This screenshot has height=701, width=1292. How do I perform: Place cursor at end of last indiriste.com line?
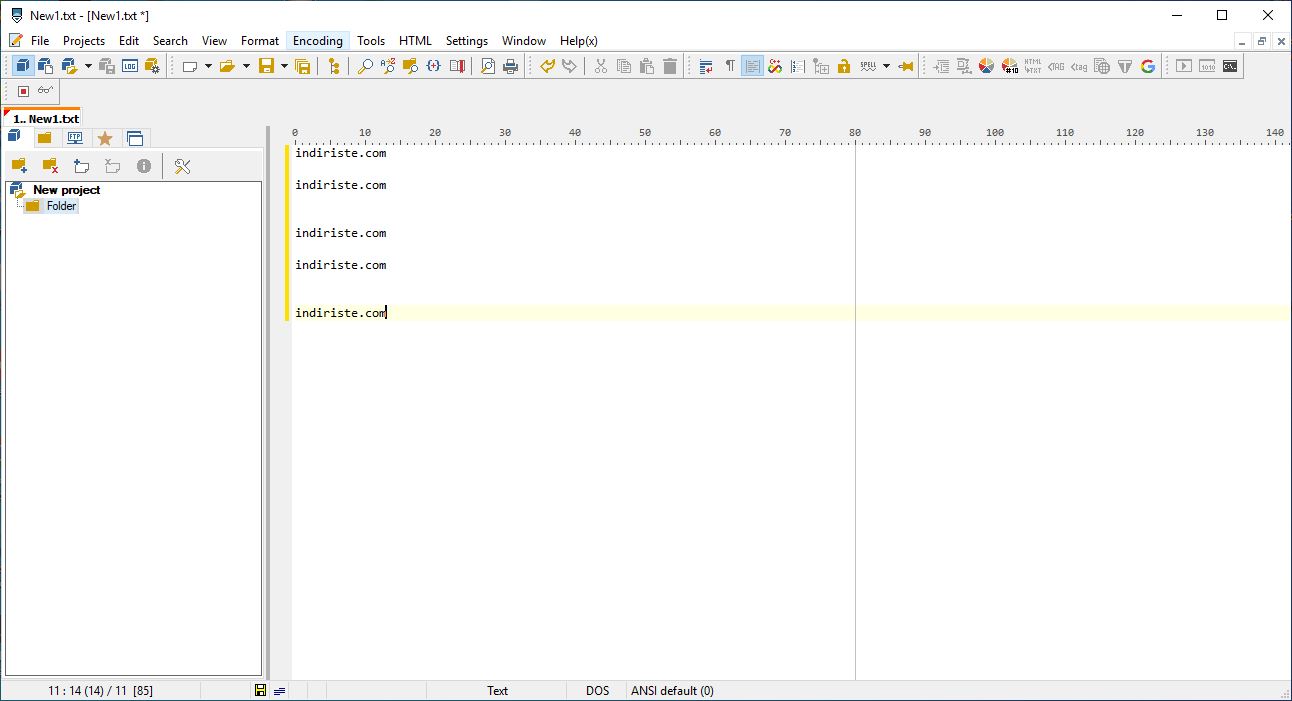387,313
